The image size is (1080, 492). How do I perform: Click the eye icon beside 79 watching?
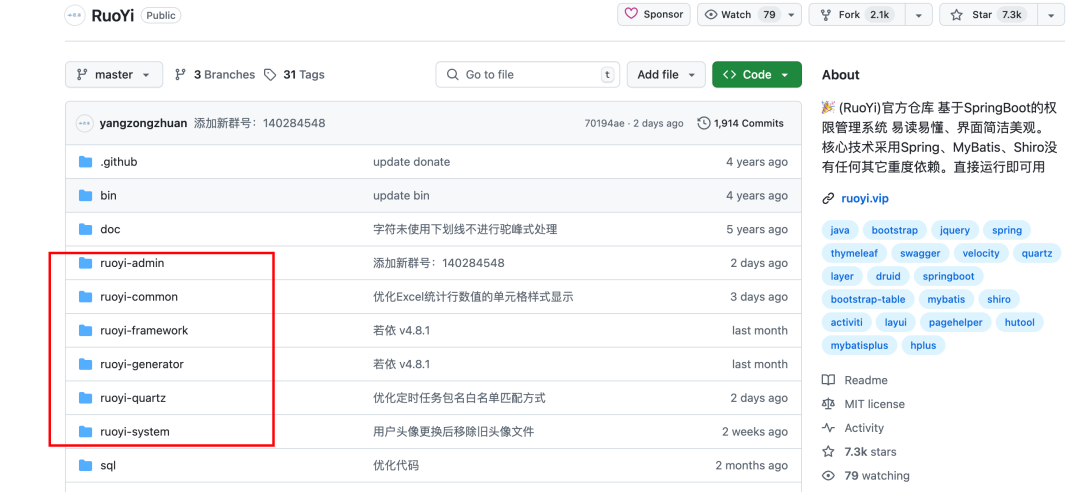click(829, 476)
